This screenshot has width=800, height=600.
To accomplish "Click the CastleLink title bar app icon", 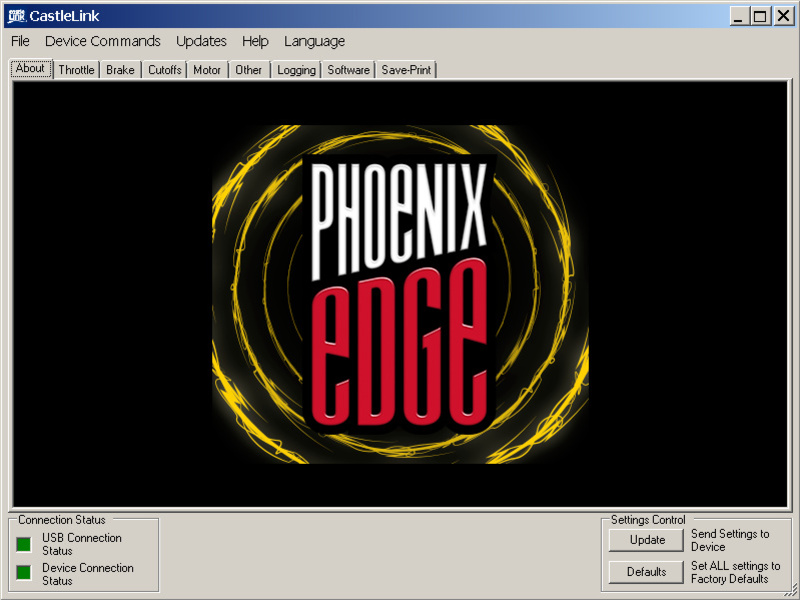I will 16,16.
